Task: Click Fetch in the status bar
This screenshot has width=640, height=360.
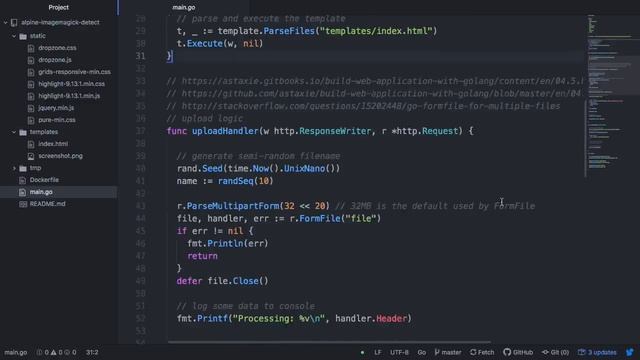Action: coord(482,352)
